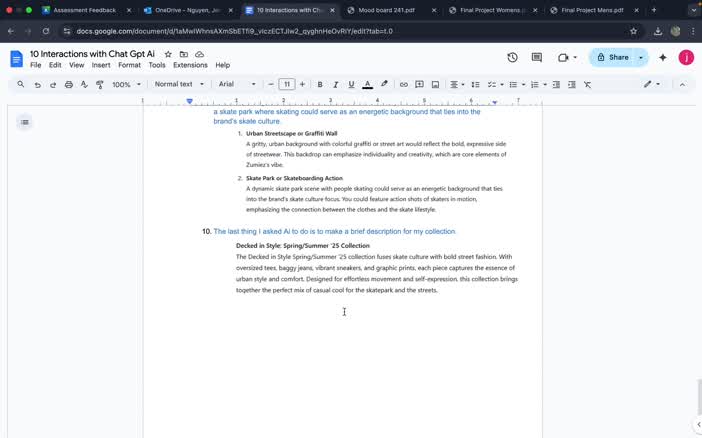The width and height of the screenshot is (702, 438).
Task: Toggle underline formatting
Action: point(351,84)
